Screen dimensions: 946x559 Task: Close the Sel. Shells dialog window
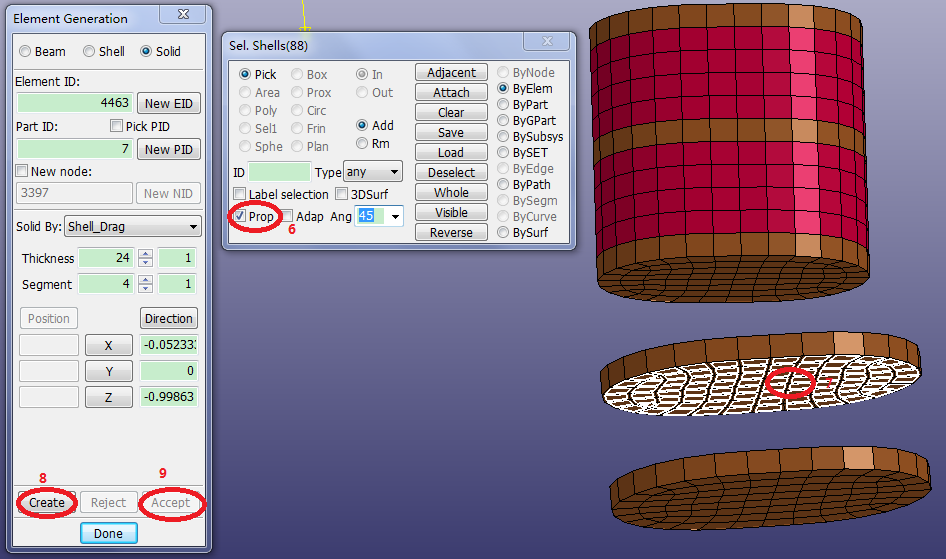548,42
